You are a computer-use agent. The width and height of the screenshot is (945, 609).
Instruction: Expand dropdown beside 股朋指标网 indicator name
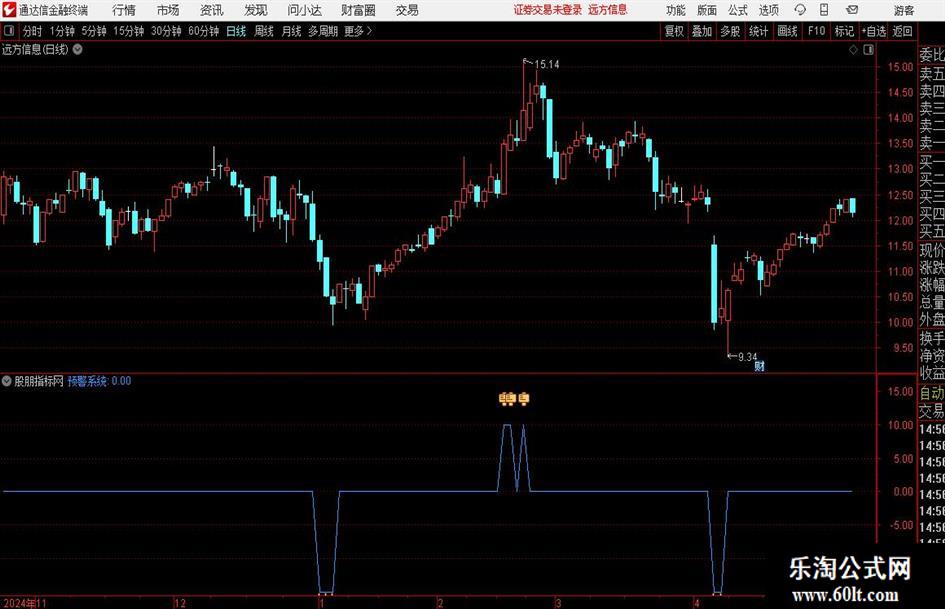tap(7, 381)
